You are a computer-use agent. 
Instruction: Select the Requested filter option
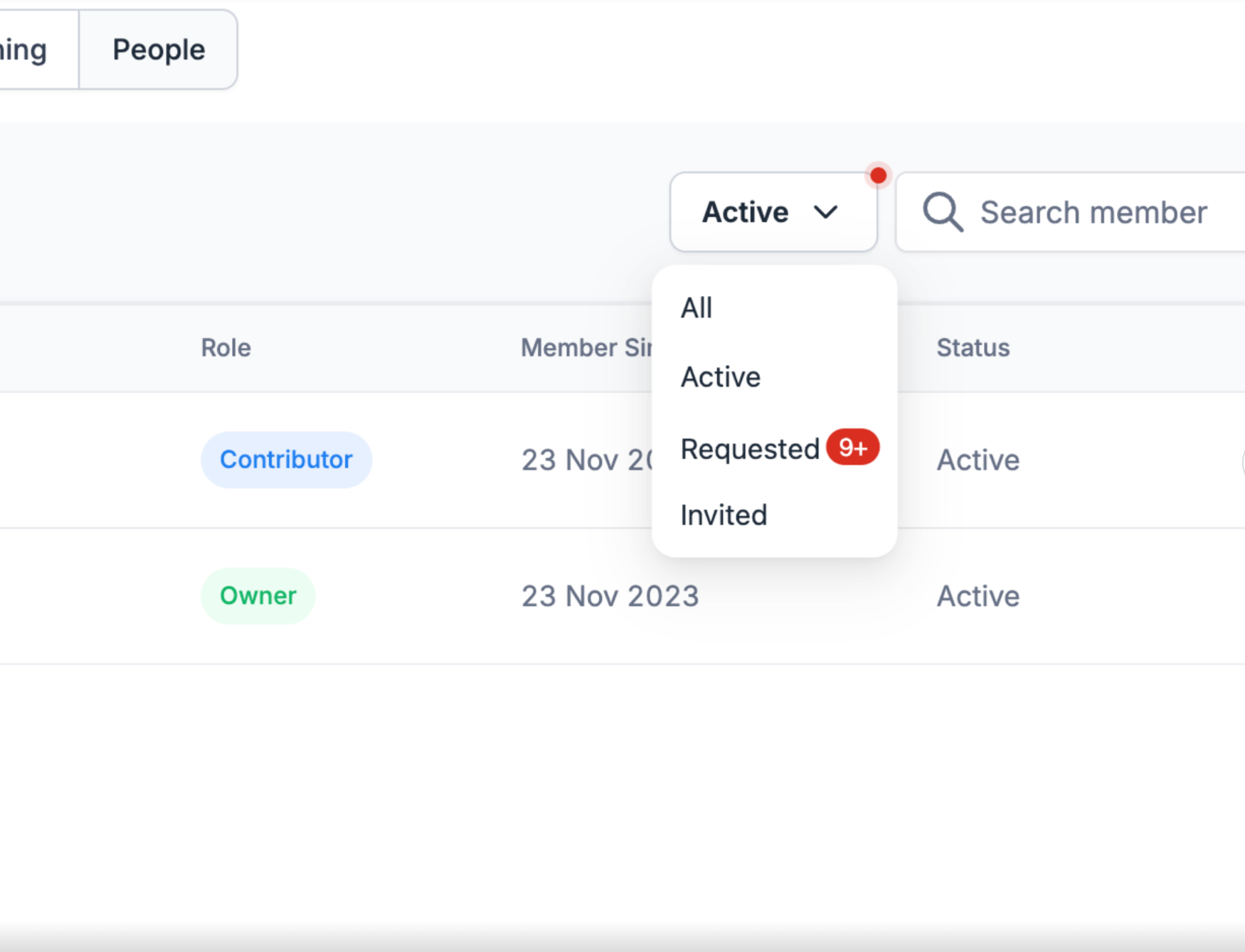coord(750,449)
